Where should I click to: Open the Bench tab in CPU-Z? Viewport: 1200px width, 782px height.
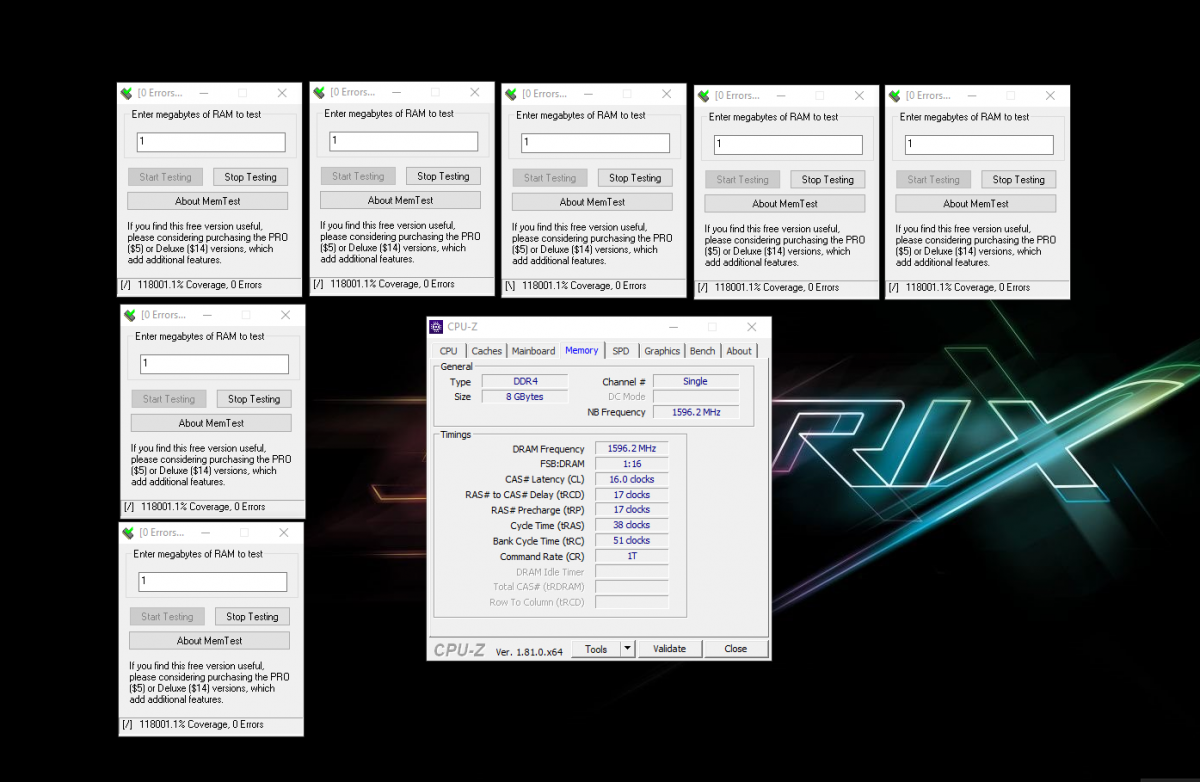tap(703, 351)
